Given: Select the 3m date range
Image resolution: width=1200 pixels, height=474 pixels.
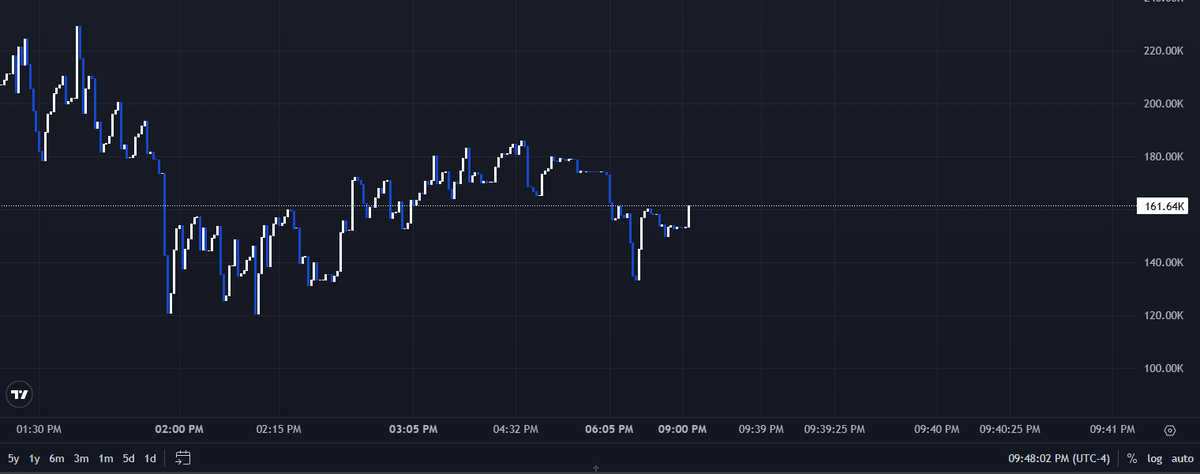Looking at the screenshot, I should click(x=82, y=458).
